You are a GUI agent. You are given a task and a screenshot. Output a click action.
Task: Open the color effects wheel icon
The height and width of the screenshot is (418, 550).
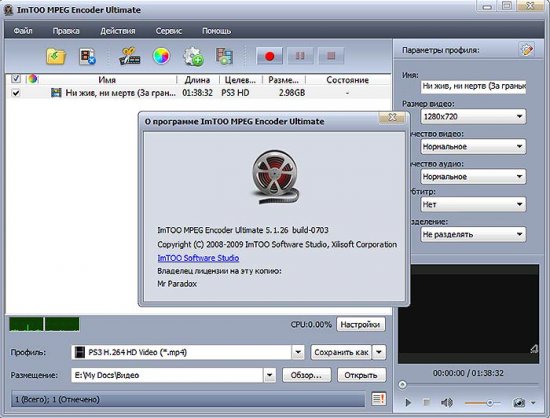click(161, 56)
